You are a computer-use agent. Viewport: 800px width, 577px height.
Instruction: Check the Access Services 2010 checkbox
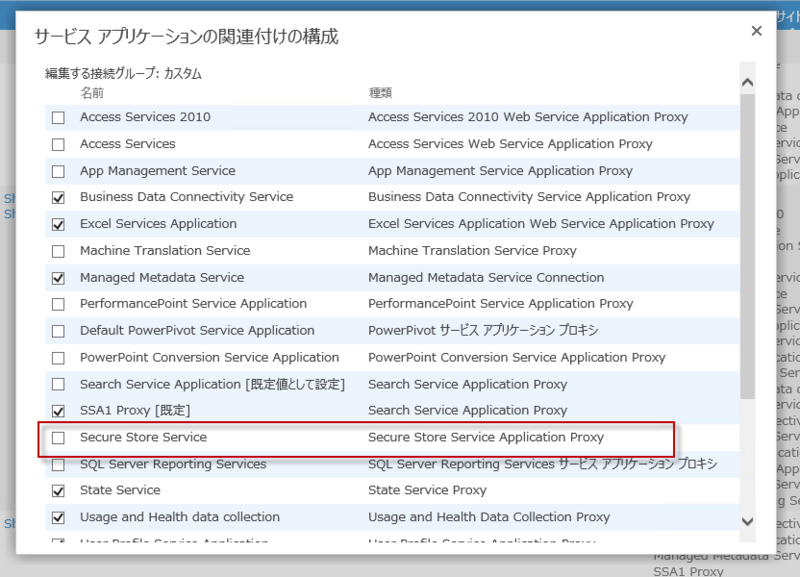[x=58, y=118]
